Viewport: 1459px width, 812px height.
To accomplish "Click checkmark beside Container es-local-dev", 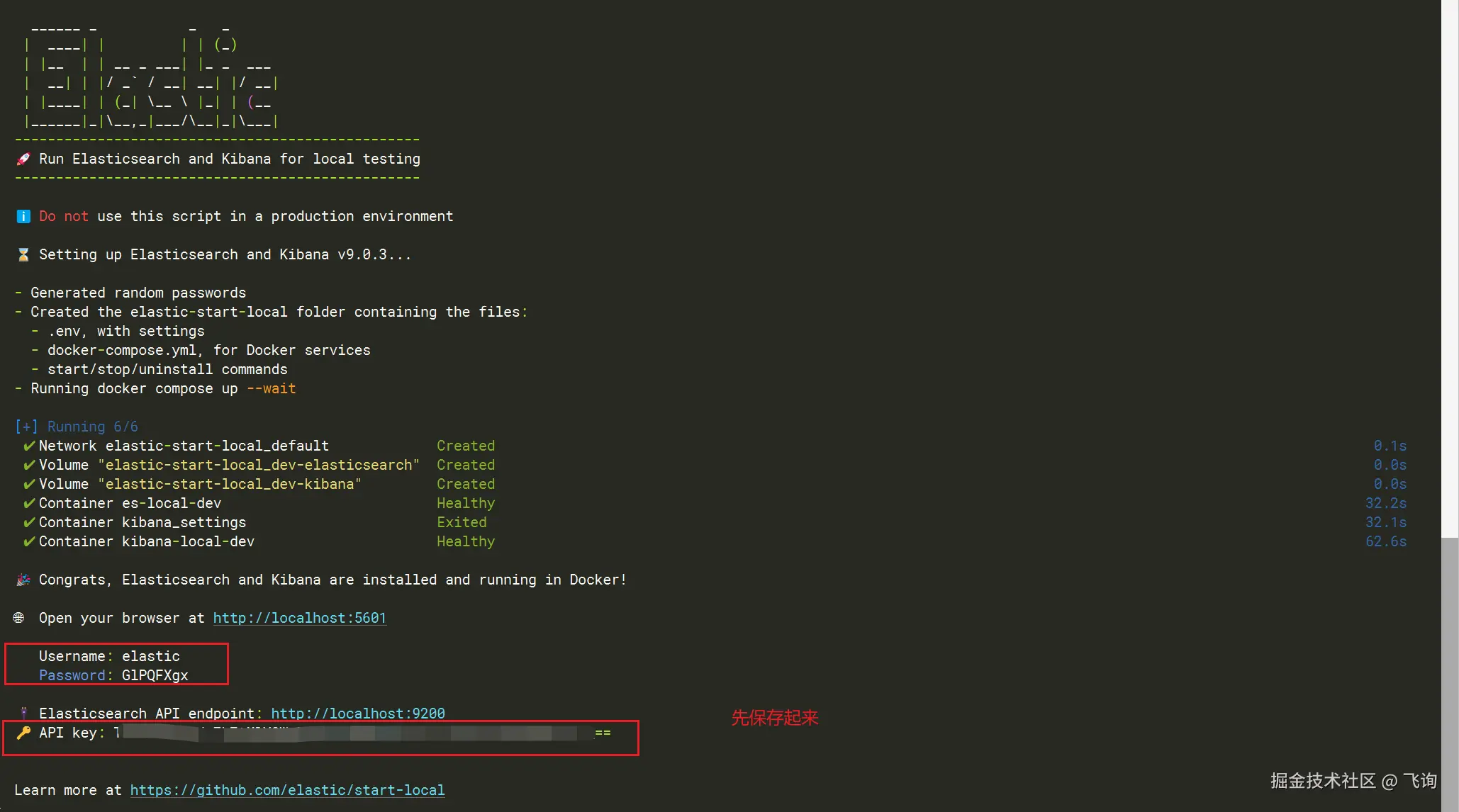I will [29, 503].
